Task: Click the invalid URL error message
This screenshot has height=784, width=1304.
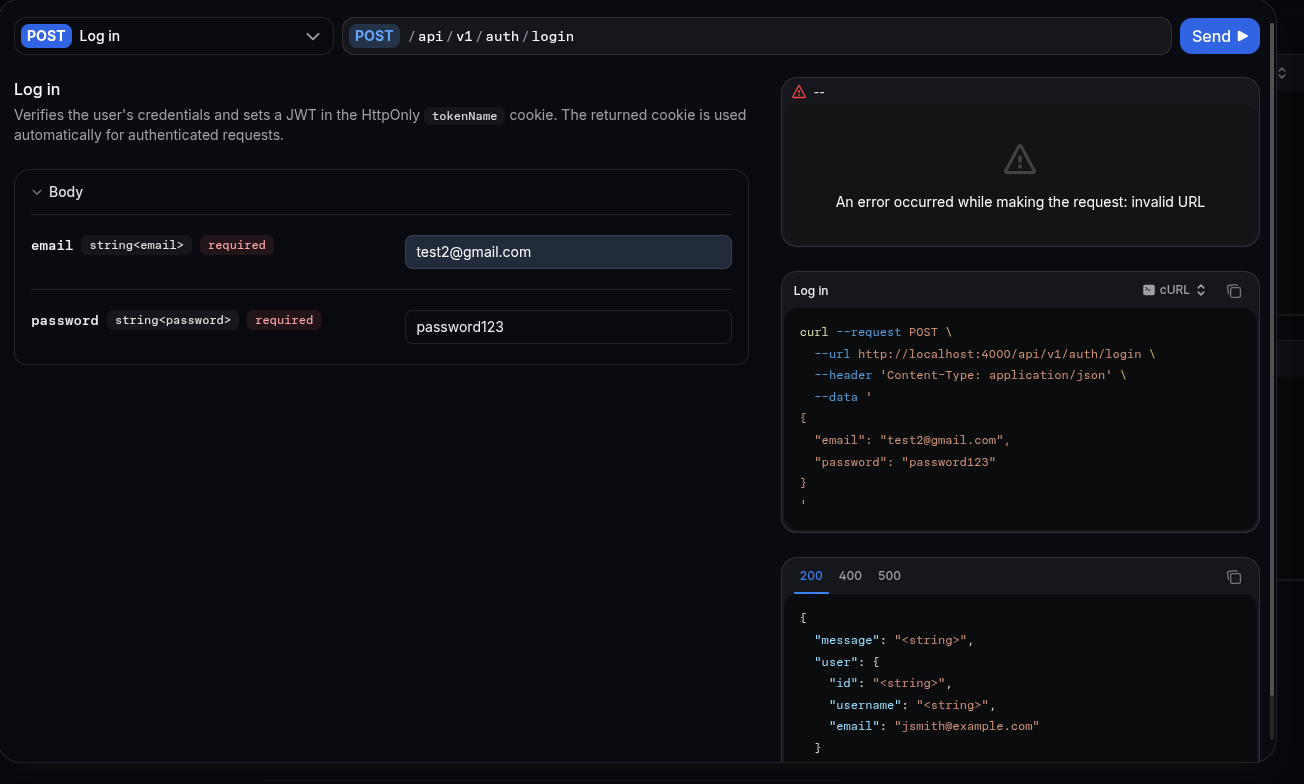Action: 1020,202
